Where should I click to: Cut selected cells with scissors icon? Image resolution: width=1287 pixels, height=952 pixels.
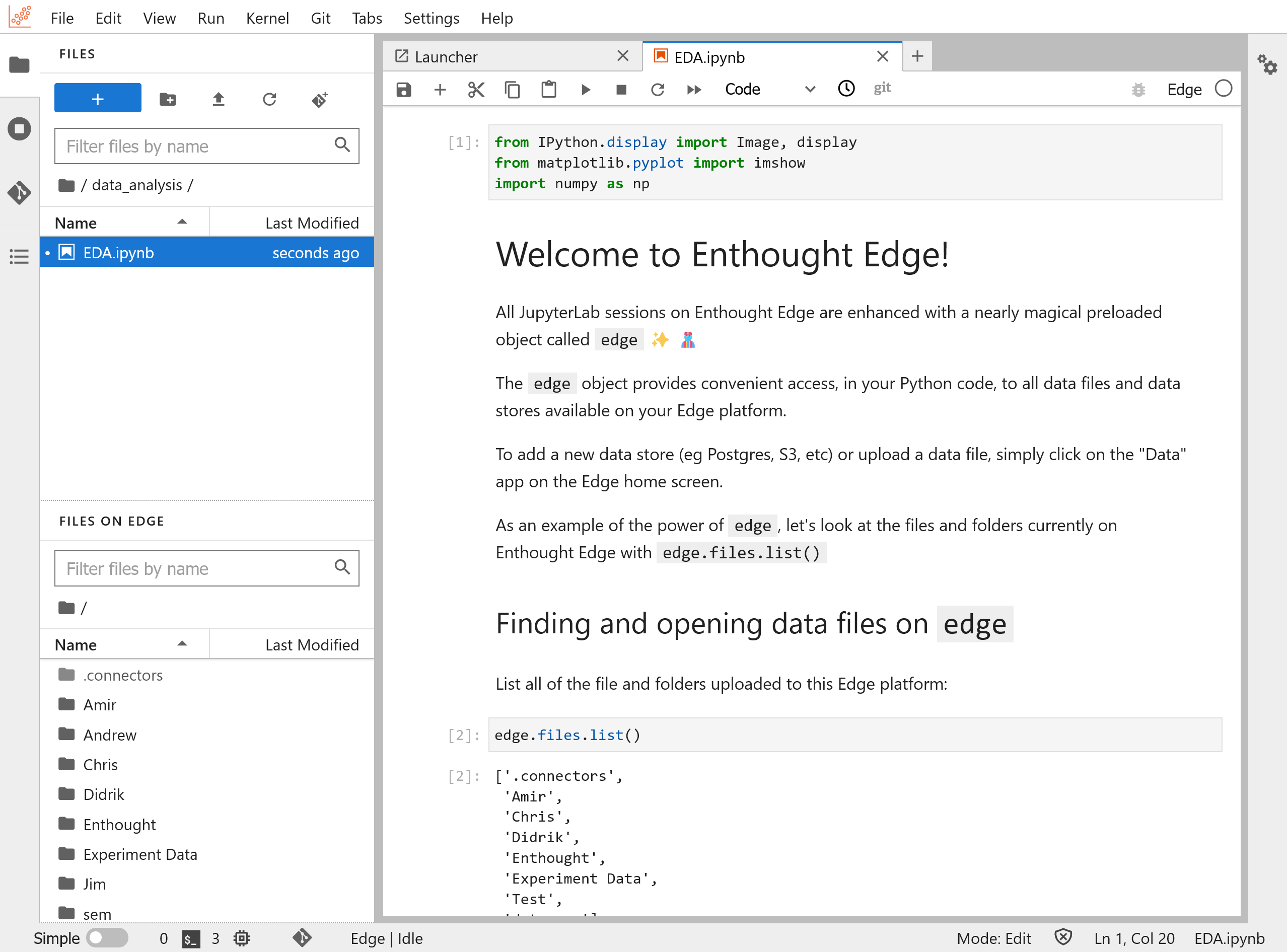click(x=476, y=89)
